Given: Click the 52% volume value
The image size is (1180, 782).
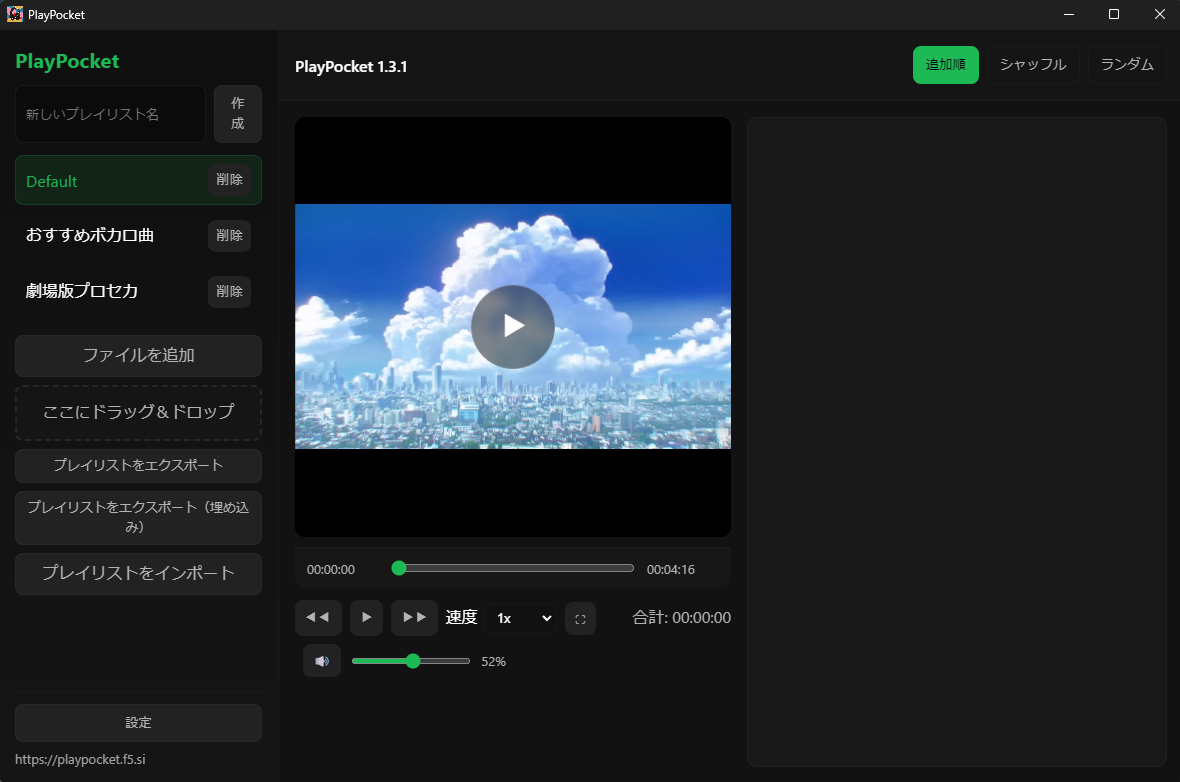Looking at the screenshot, I should (x=494, y=662).
